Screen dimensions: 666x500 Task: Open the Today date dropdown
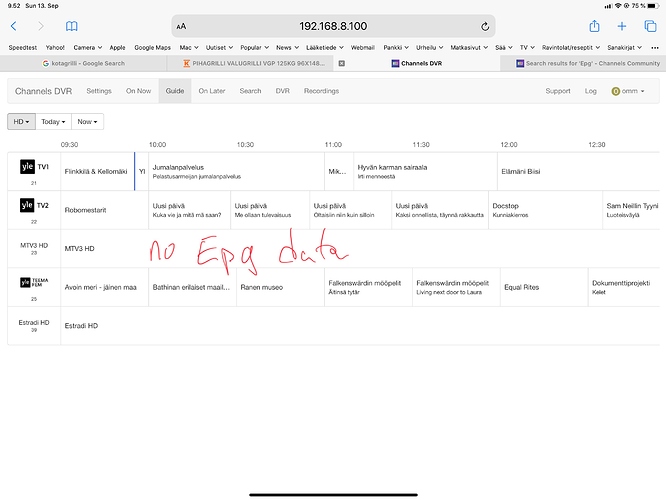pyautogui.click(x=53, y=121)
